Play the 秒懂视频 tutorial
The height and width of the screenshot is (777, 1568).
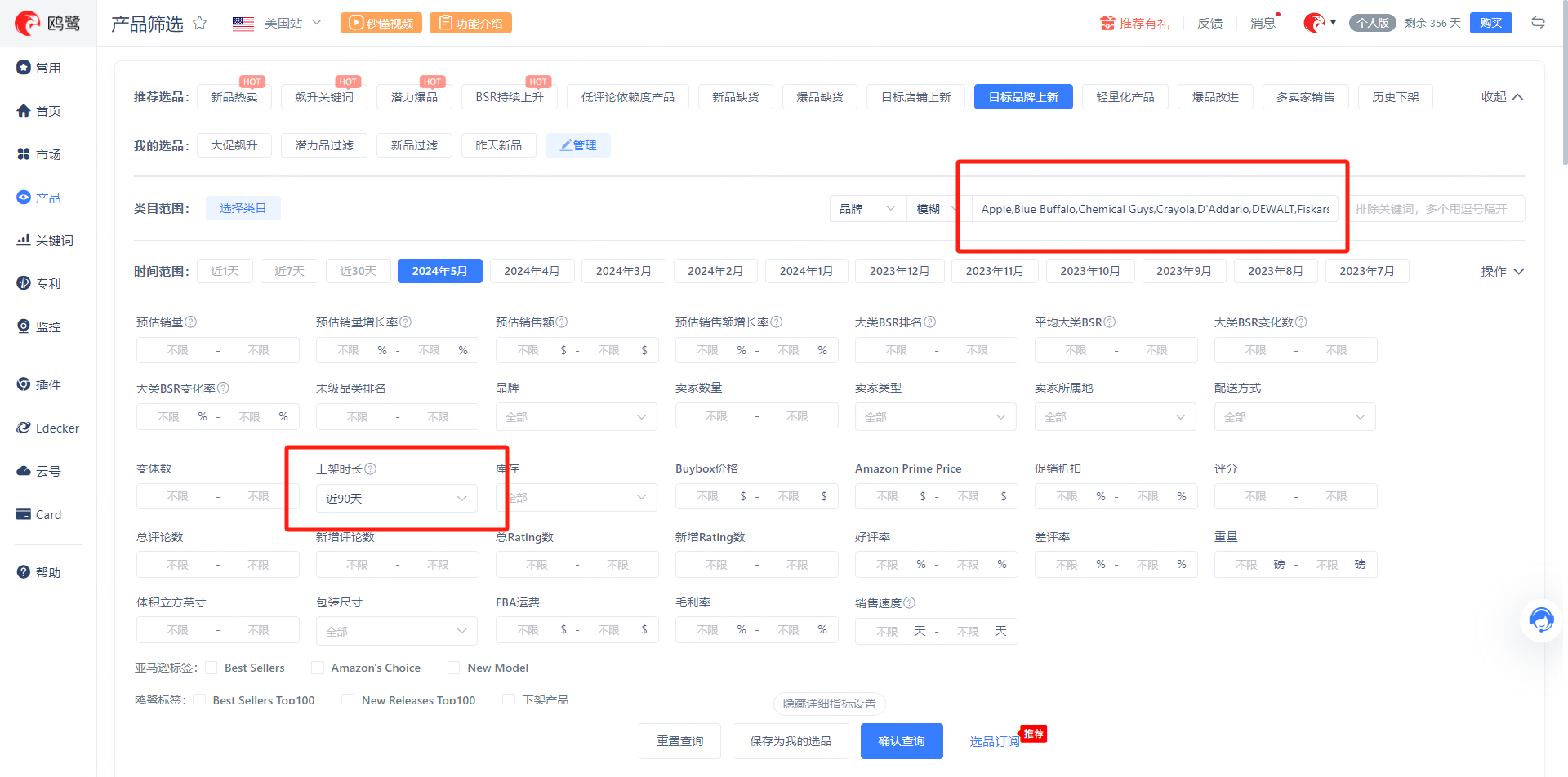click(381, 23)
